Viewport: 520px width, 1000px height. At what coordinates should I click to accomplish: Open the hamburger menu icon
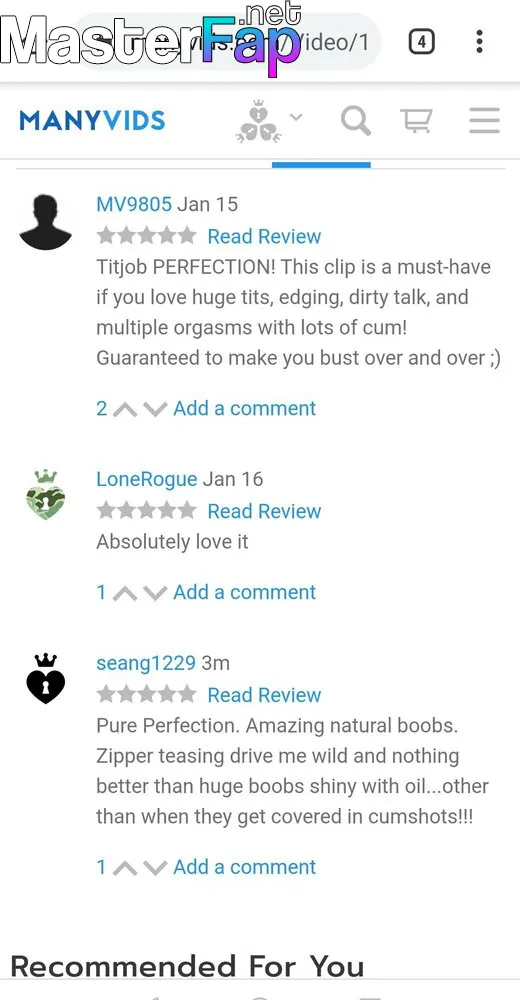click(x=484, y=120)
